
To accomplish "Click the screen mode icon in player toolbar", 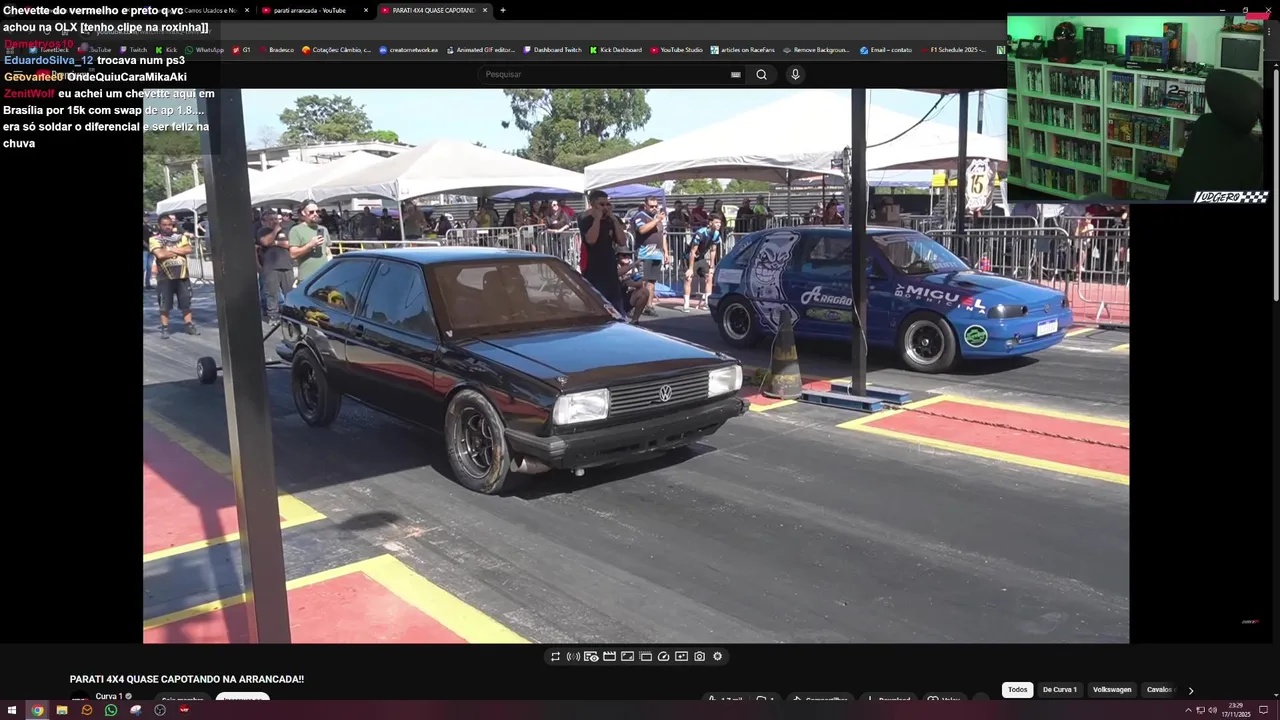I will point(627,657).
